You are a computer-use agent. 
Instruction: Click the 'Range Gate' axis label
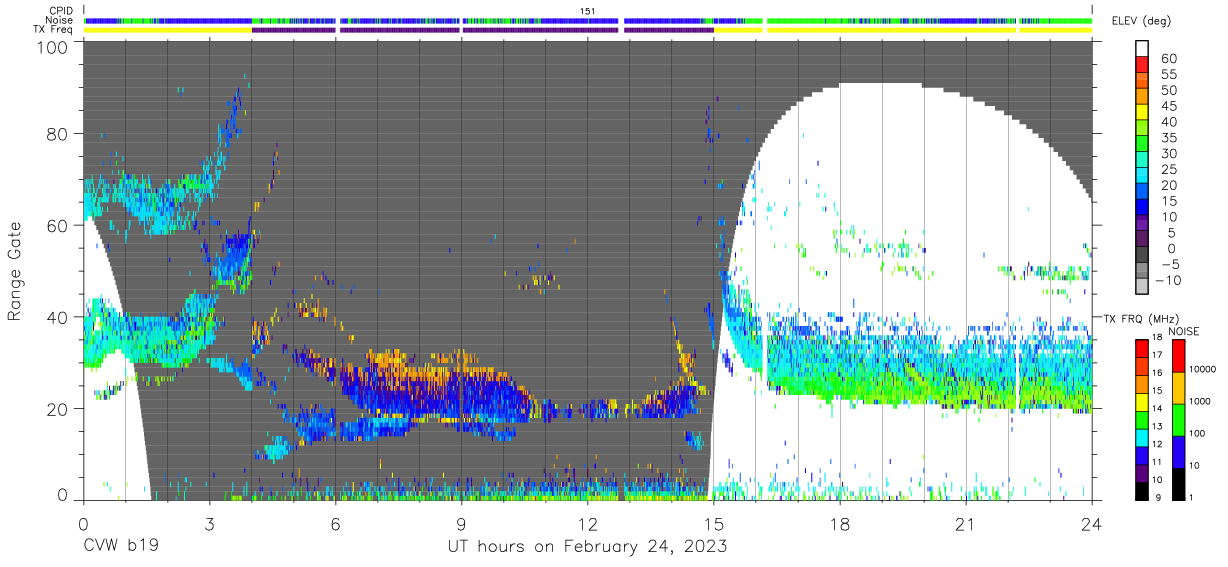(15, 272)
